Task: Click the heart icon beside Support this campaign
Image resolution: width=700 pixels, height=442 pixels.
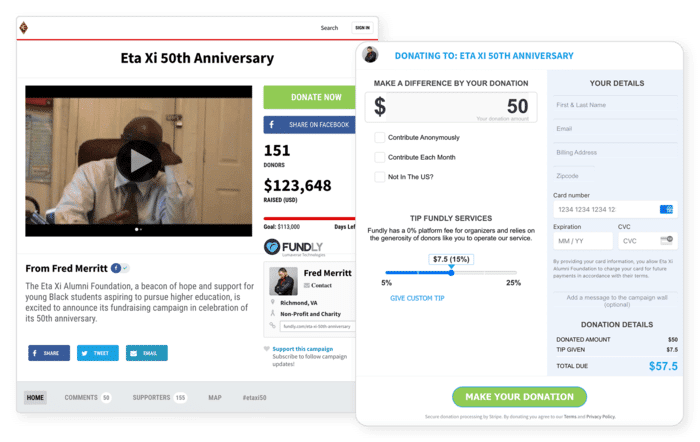Action: tap(267, 349)
